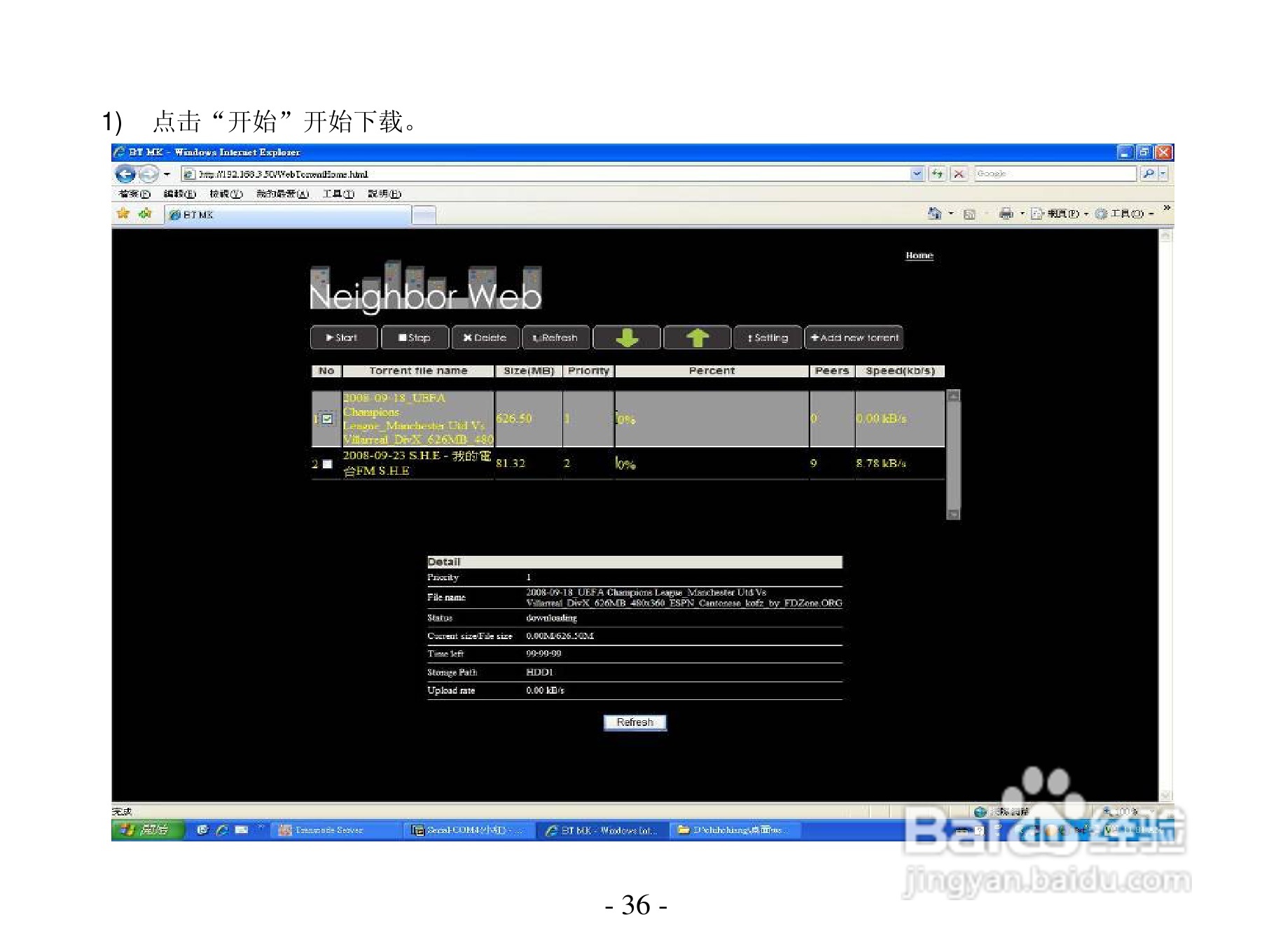Delete the checked torrent
1269x952 pixels.
pyautogui.click(x=485, y=337)
